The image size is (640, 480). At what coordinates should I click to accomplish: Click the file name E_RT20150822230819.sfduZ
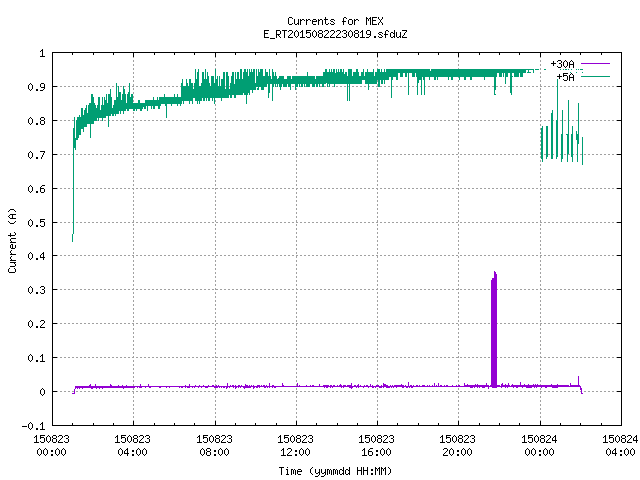tap(335, 34)
